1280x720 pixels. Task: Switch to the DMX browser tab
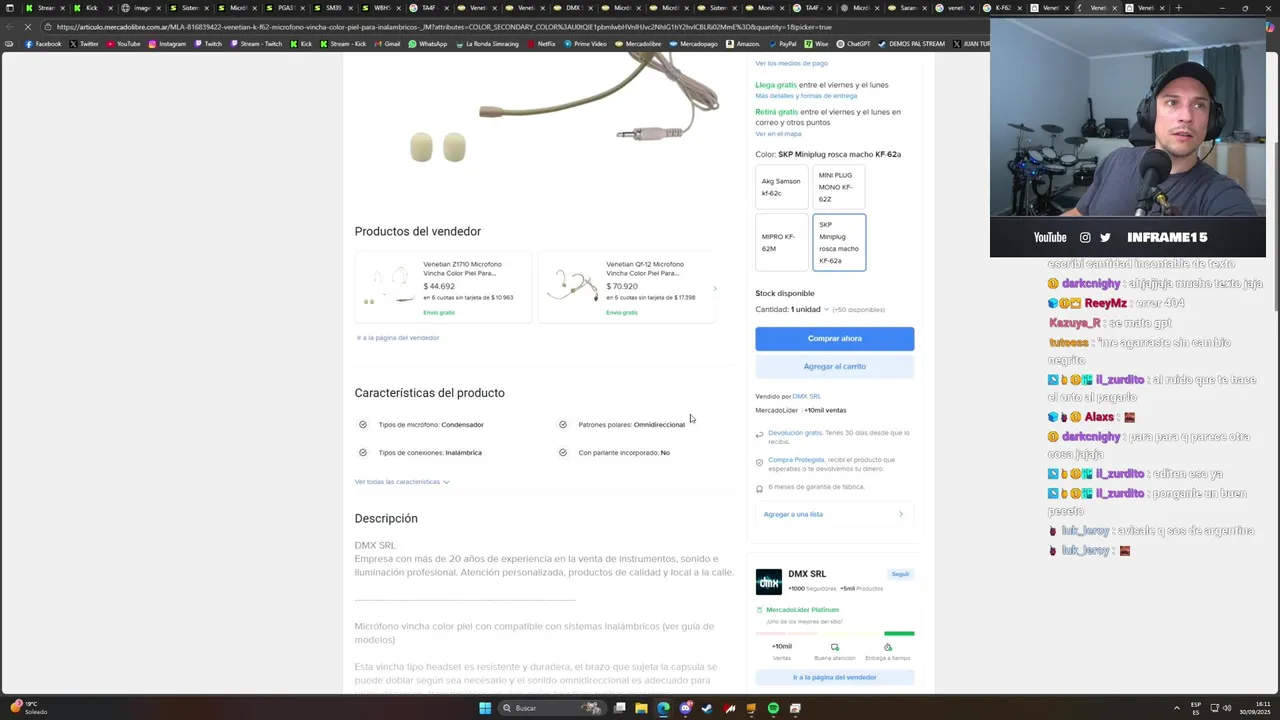click(x=573, y=8)
